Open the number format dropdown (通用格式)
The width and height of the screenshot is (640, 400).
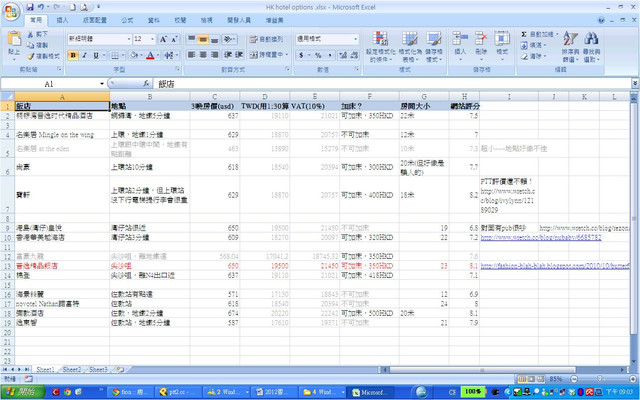pos(356,39)
